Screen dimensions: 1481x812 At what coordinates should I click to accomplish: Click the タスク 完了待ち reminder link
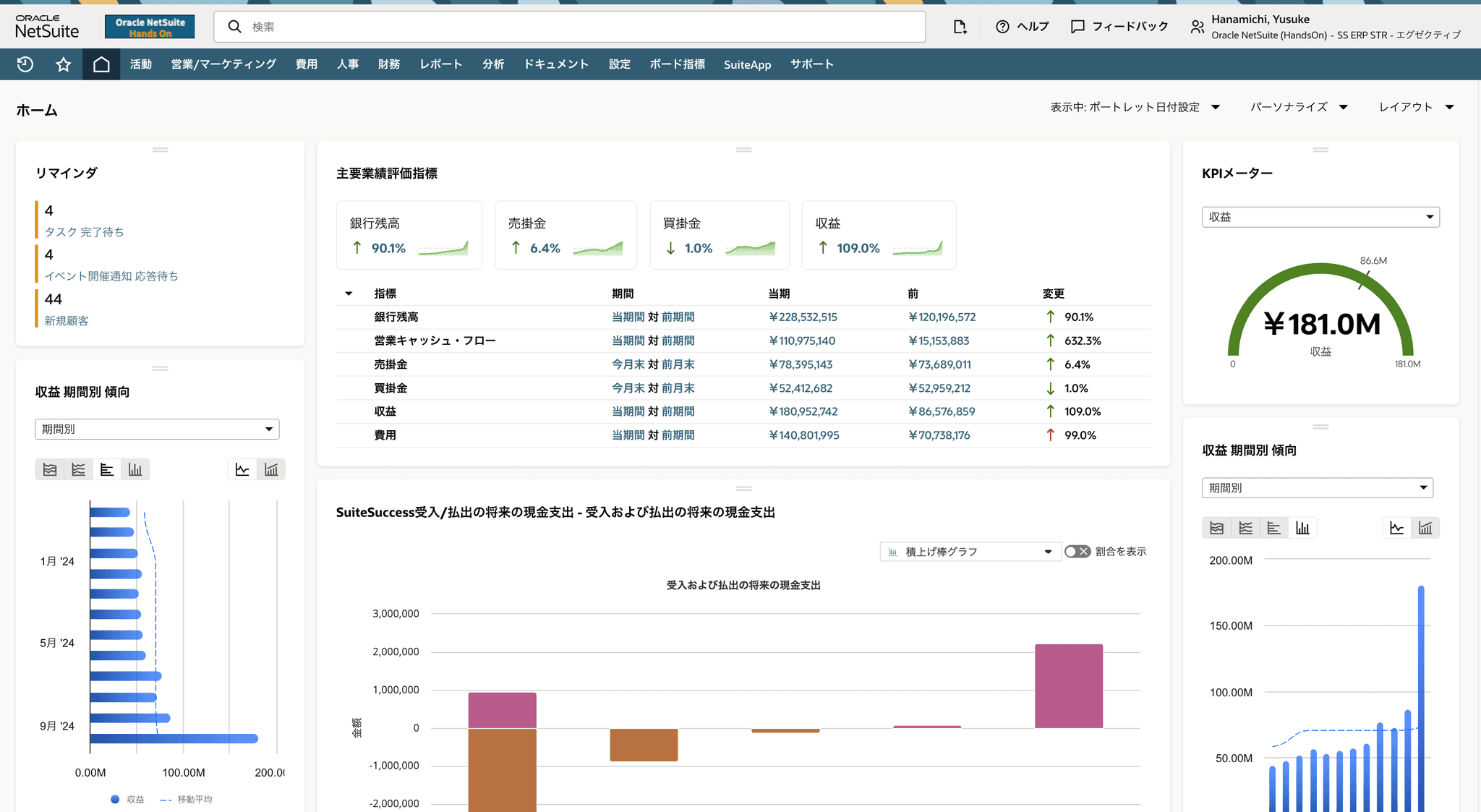point(84,232)
